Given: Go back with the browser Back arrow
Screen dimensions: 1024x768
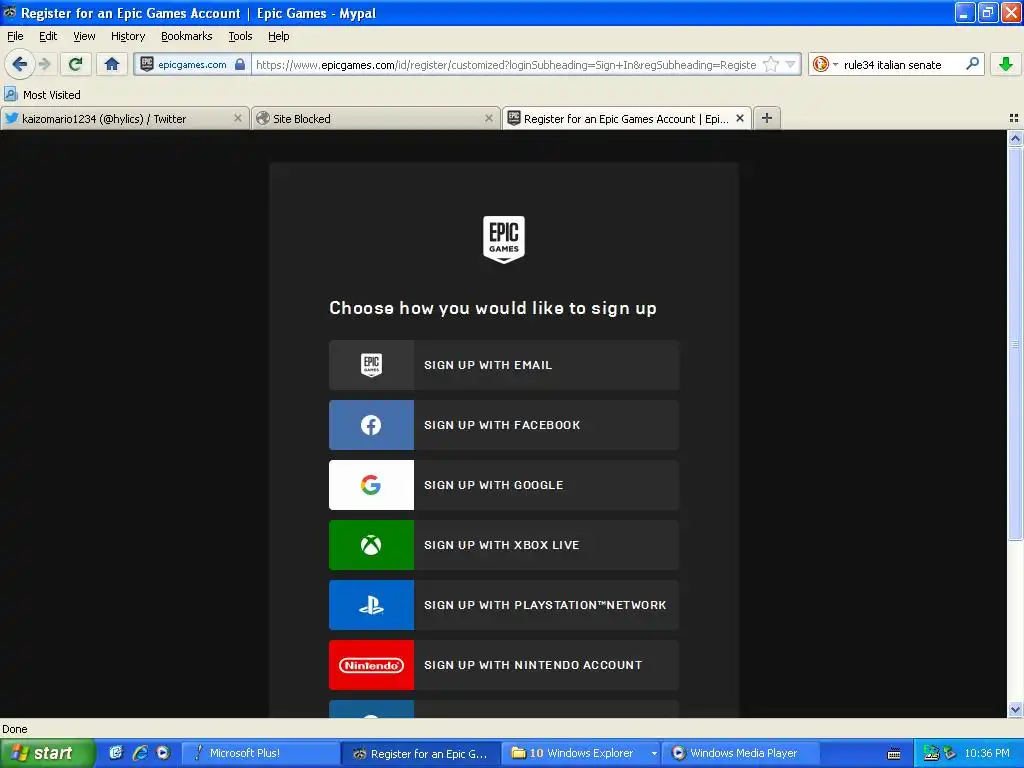Looking at the screenshot, I should tap(19, 64).
